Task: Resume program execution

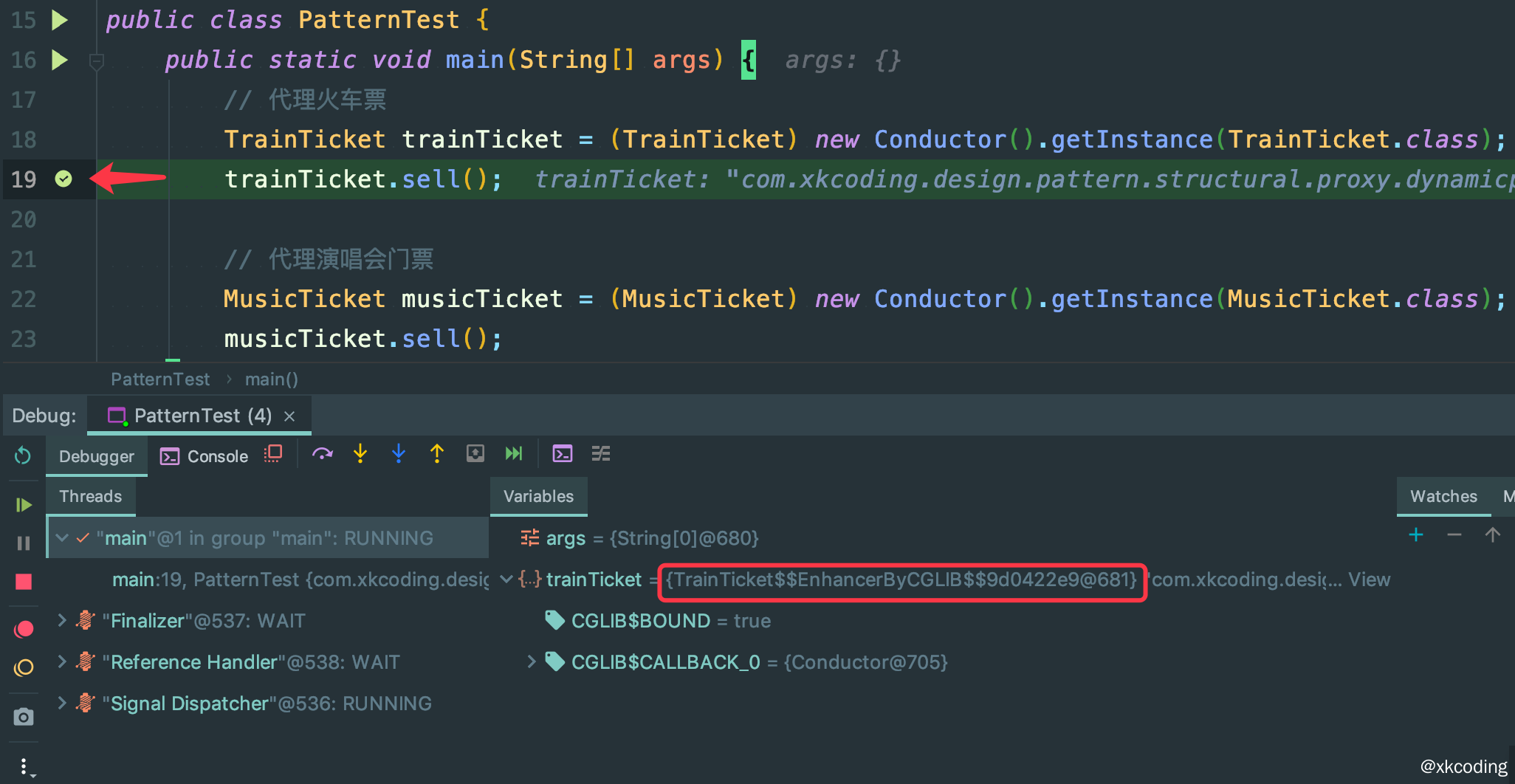Action: (x=24, y=505)
